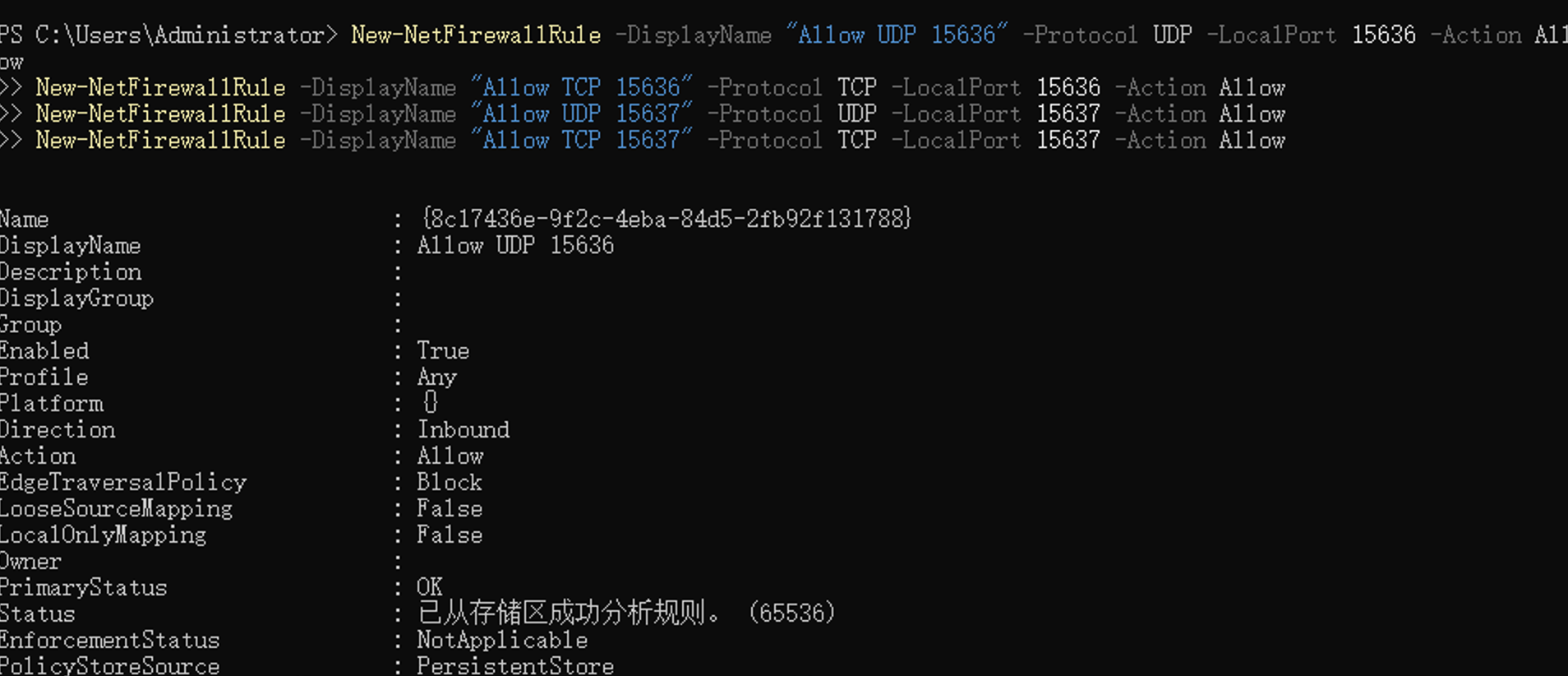1568x676 pixels.
Task: Click the first New-NetFirewallRule command on the prompt line
Action: 476,35
